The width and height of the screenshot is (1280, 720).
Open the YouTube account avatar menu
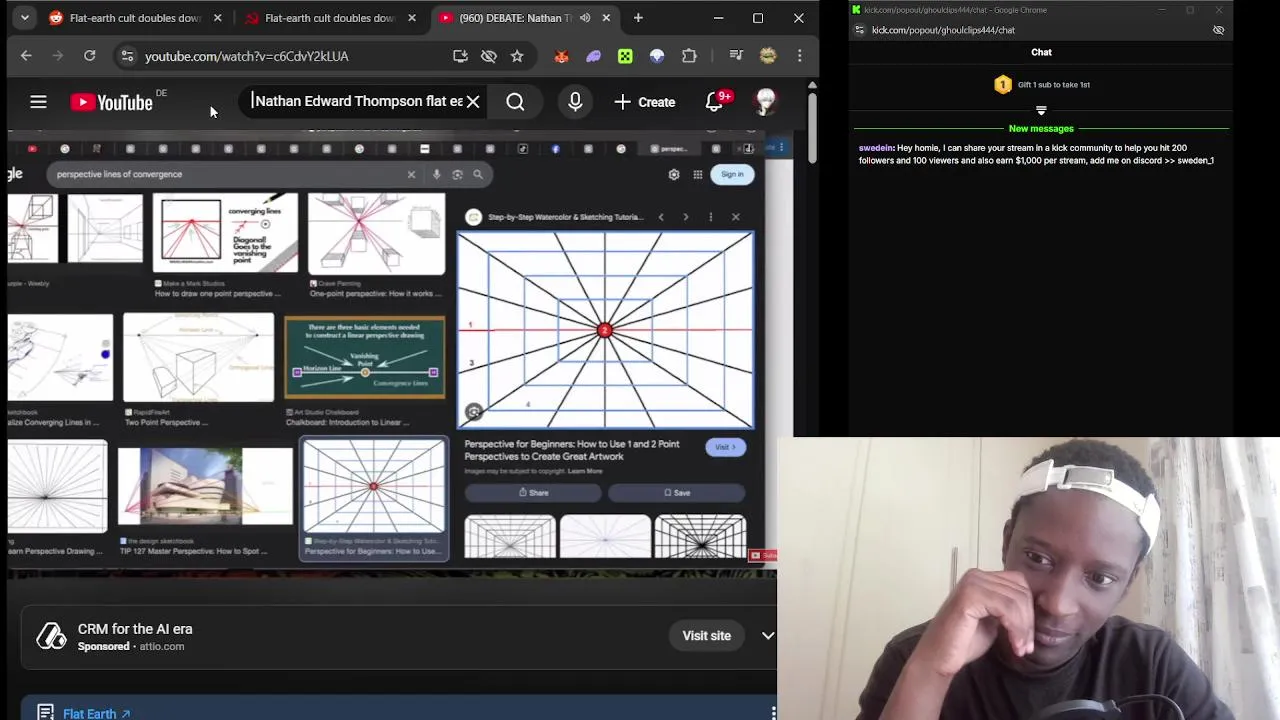(x=766, y=102)
